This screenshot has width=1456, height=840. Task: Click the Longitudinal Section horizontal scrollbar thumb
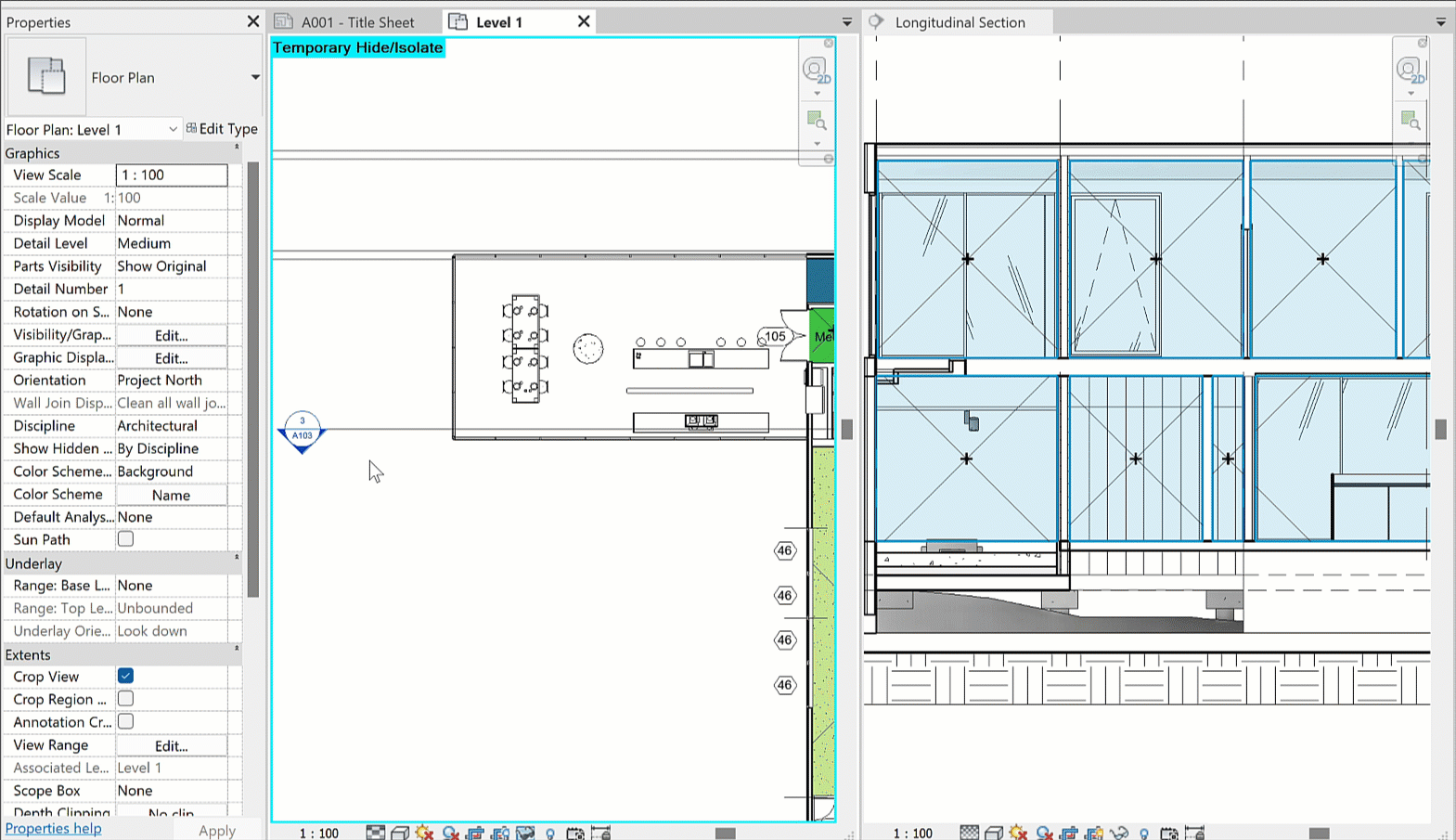pos(1319,833)
